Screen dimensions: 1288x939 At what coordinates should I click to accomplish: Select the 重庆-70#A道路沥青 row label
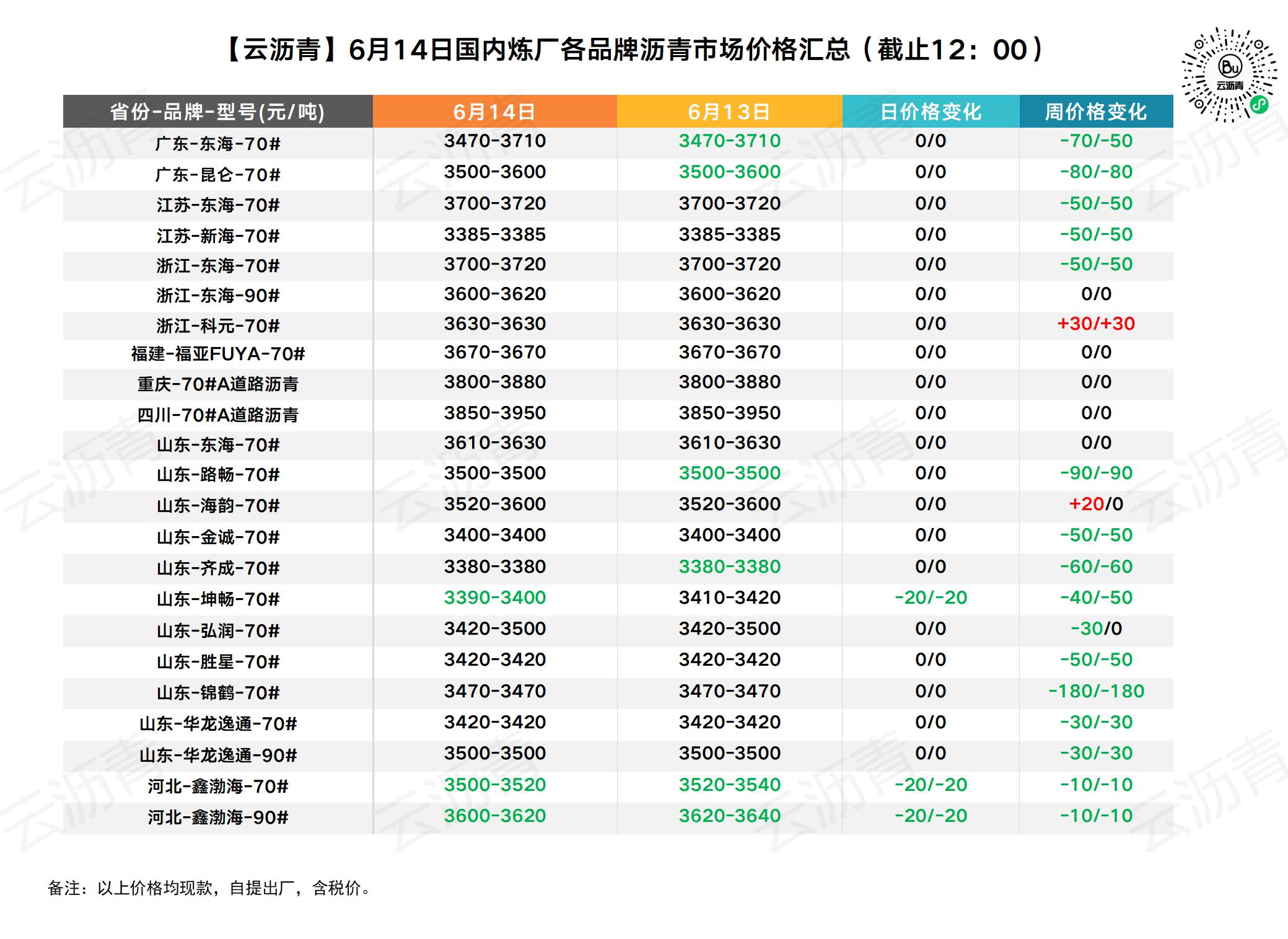point(217,384)
